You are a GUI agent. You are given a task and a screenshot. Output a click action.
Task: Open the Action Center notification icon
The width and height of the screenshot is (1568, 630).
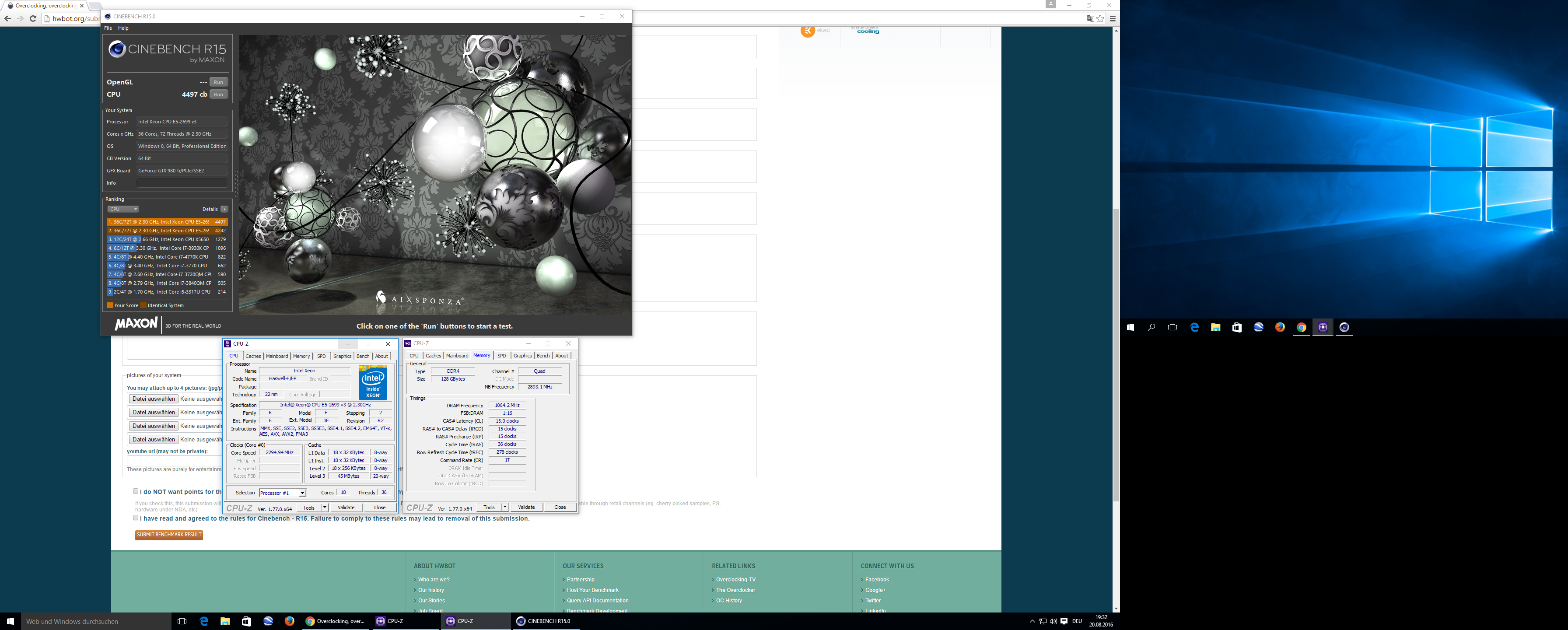(x=1064, y=621)
